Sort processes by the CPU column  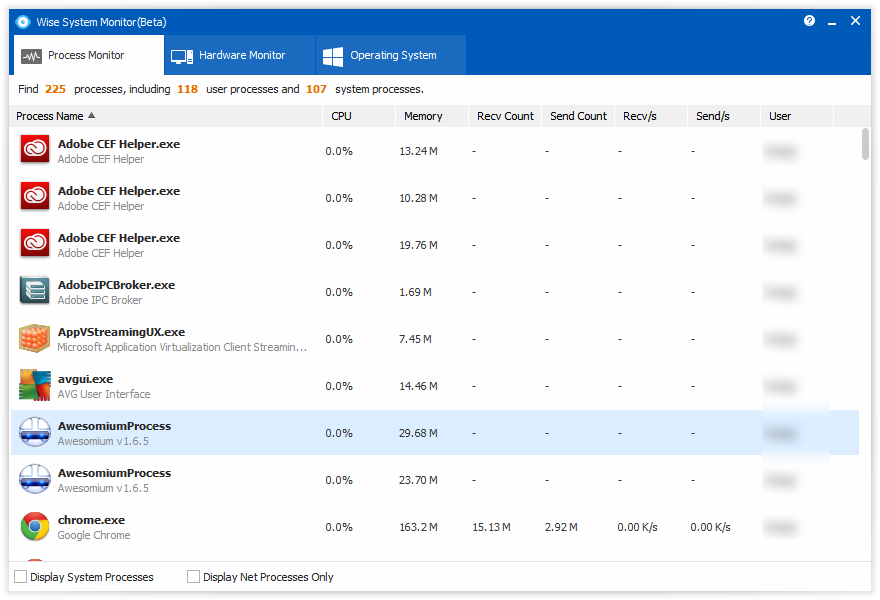coord(341,116)
